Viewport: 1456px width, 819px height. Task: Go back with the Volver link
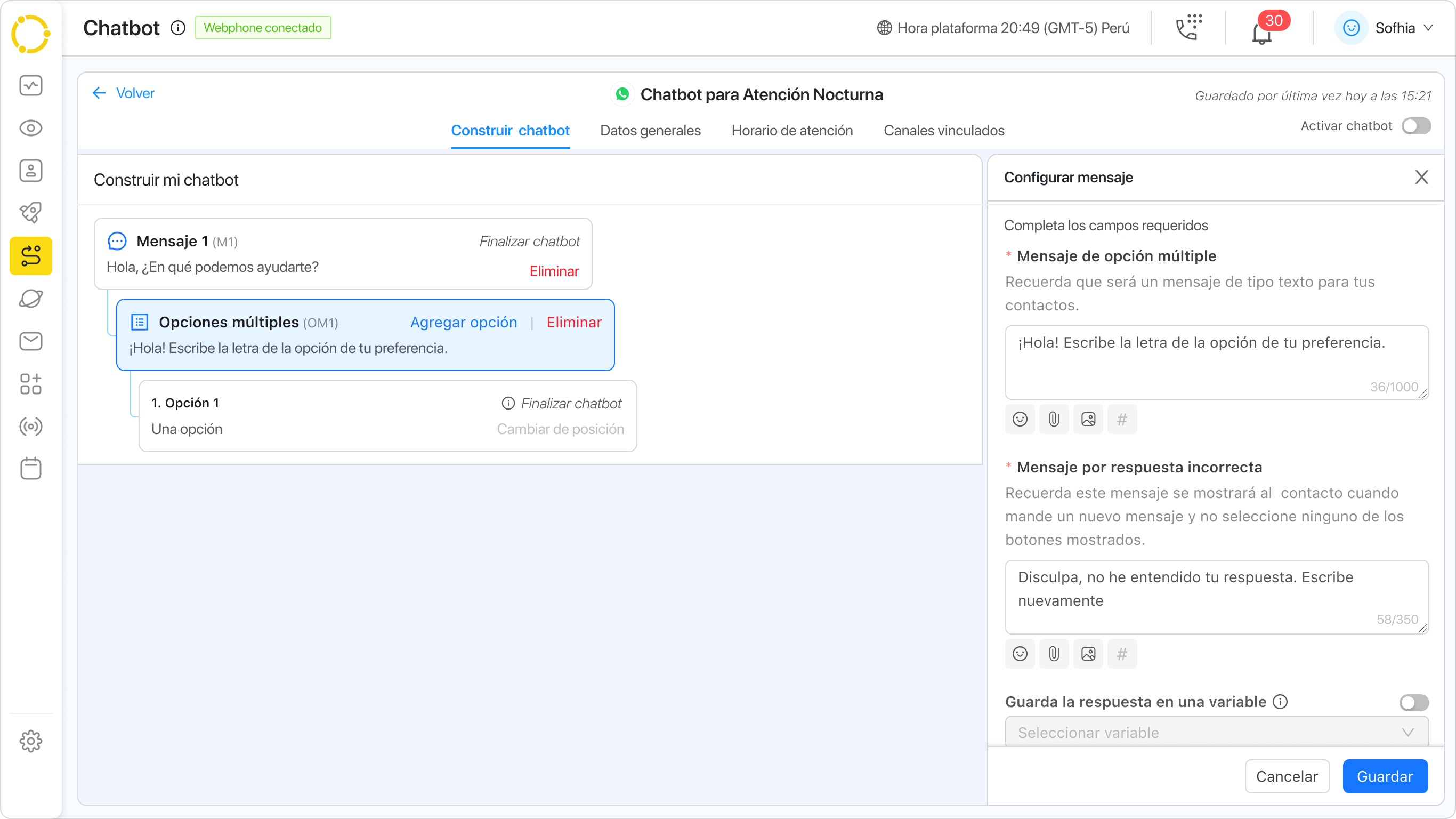tap(123, 93)
